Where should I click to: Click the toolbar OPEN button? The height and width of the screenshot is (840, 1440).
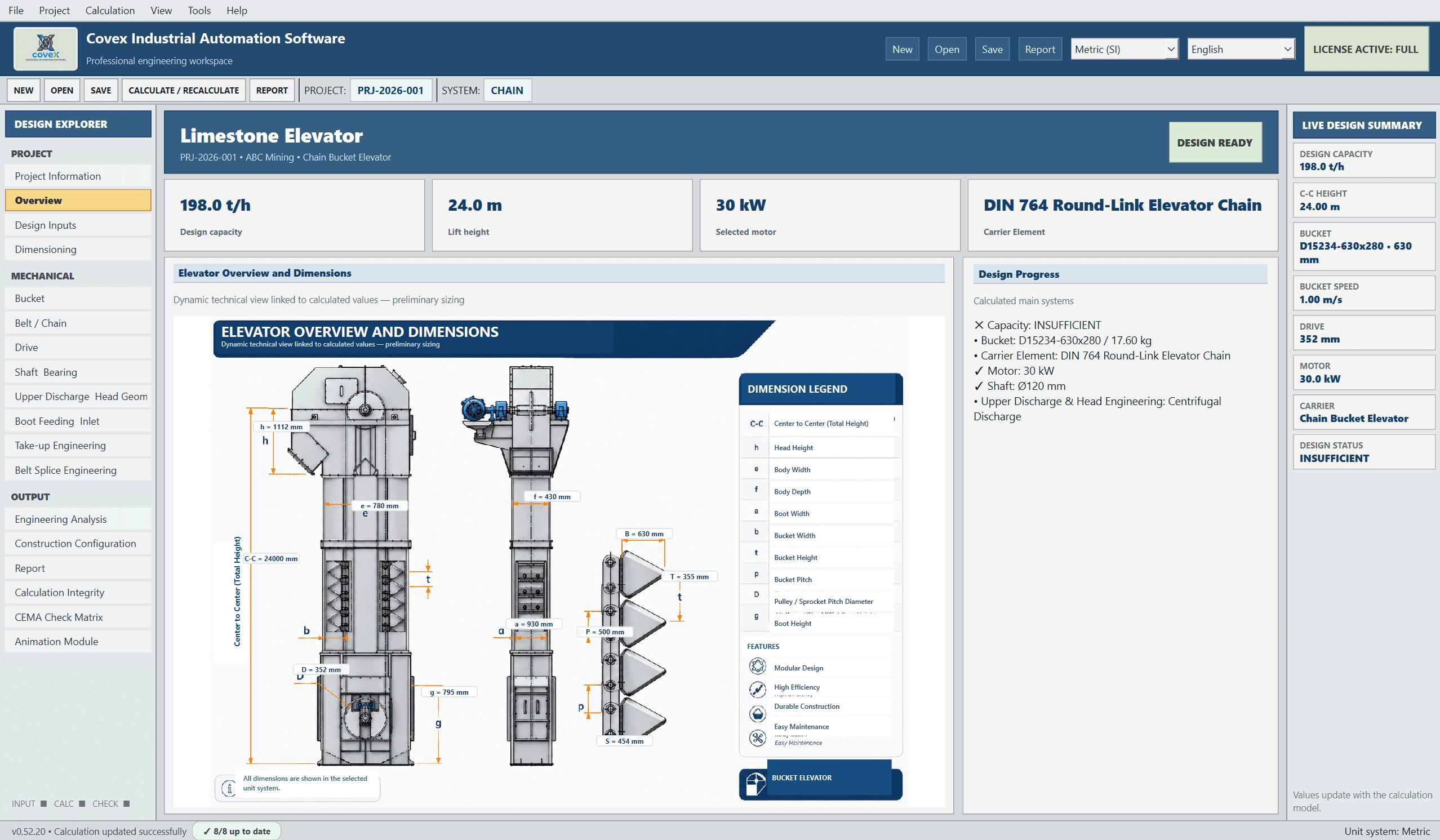62,90
